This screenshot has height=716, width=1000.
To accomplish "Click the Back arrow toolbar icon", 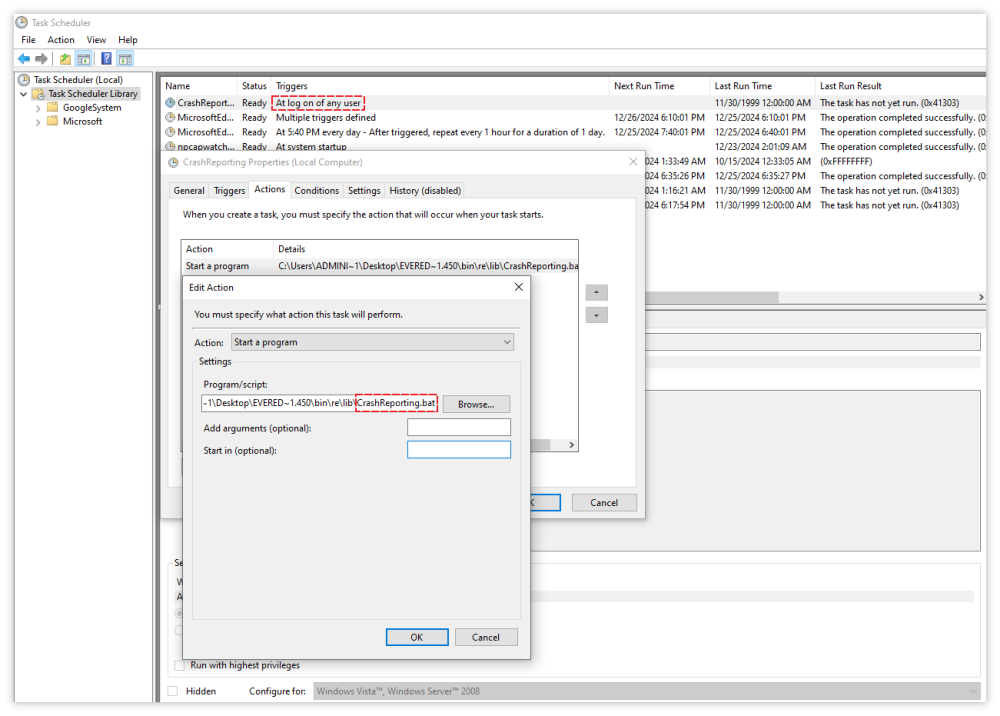I will click(x=24, y=59).
